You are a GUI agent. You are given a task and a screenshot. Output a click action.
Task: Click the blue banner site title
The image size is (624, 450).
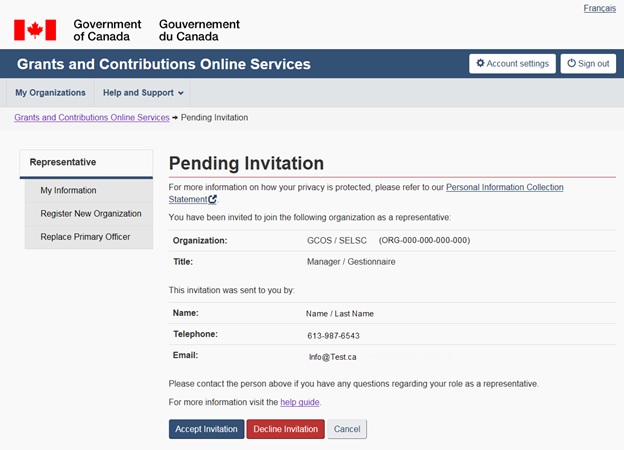pos(164,64)
